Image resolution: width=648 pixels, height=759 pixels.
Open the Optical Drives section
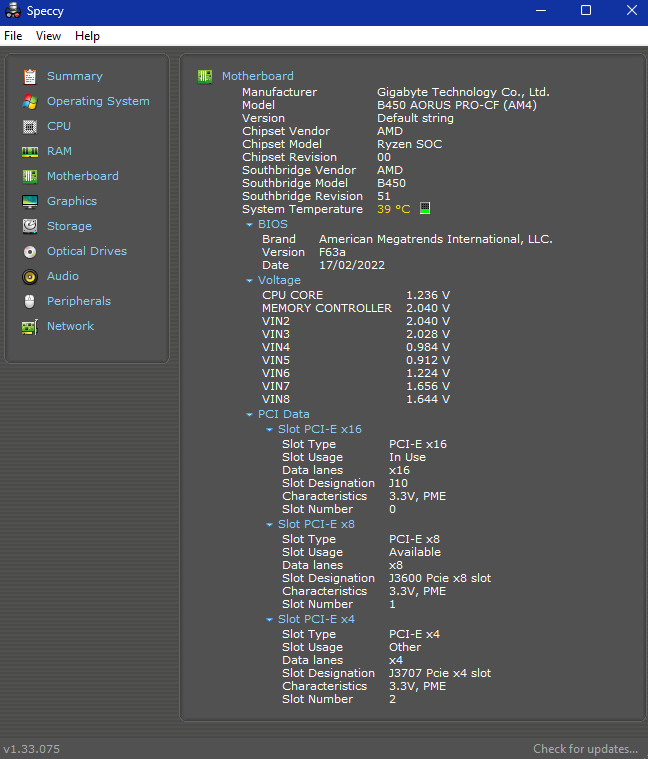87,251
